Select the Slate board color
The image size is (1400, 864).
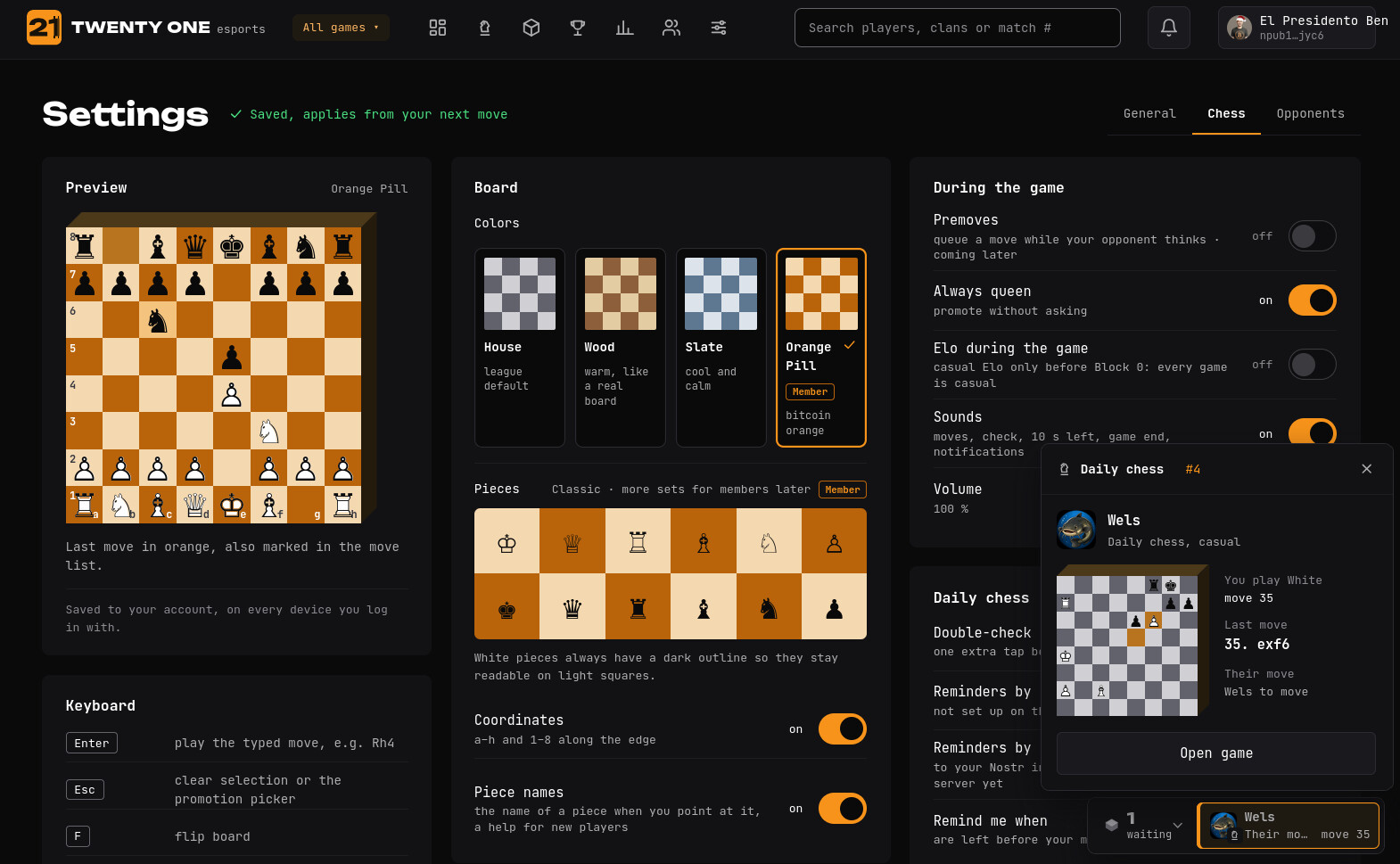coord(721,348)
